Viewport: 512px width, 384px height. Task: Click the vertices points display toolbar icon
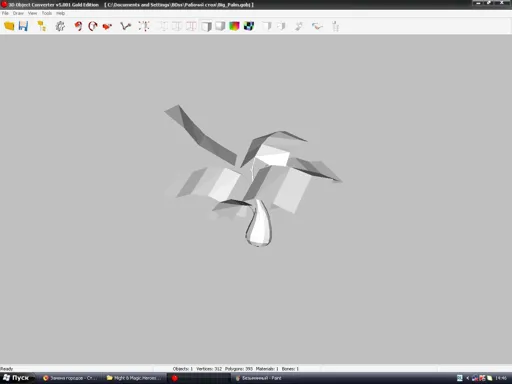(x=144, y=26)
